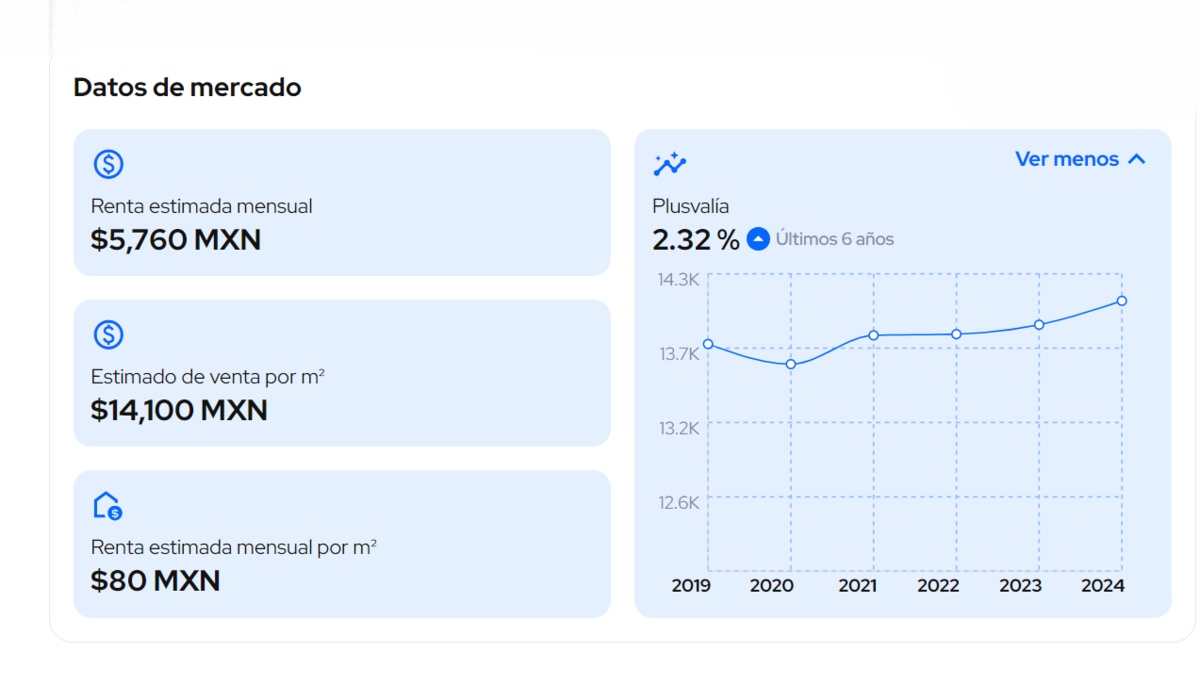Image resolution: width=1200 pixels, height=684 pixels.
Task: Click the house with dollar icon
Action: click(107, 506)
